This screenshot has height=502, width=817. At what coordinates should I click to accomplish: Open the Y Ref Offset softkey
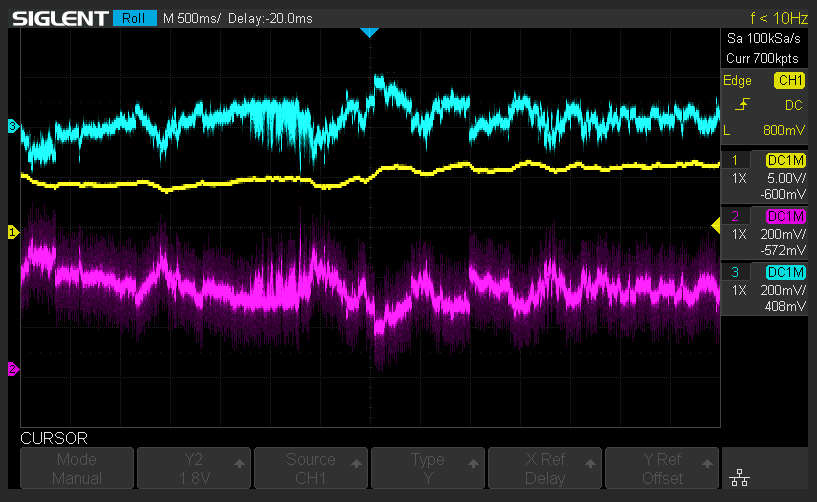(662, 468)
